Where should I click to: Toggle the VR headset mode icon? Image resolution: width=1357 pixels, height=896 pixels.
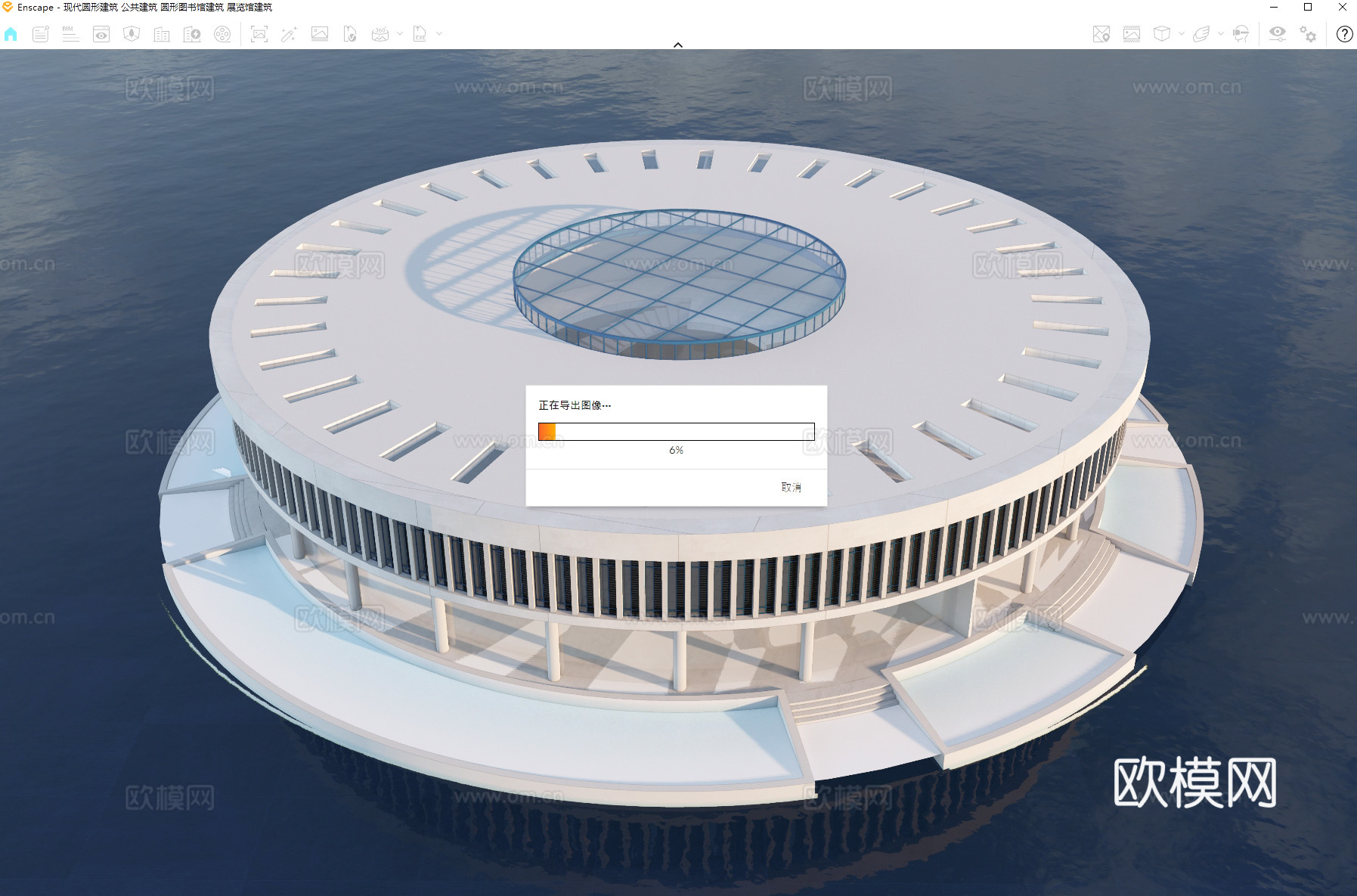point(1241,34)
